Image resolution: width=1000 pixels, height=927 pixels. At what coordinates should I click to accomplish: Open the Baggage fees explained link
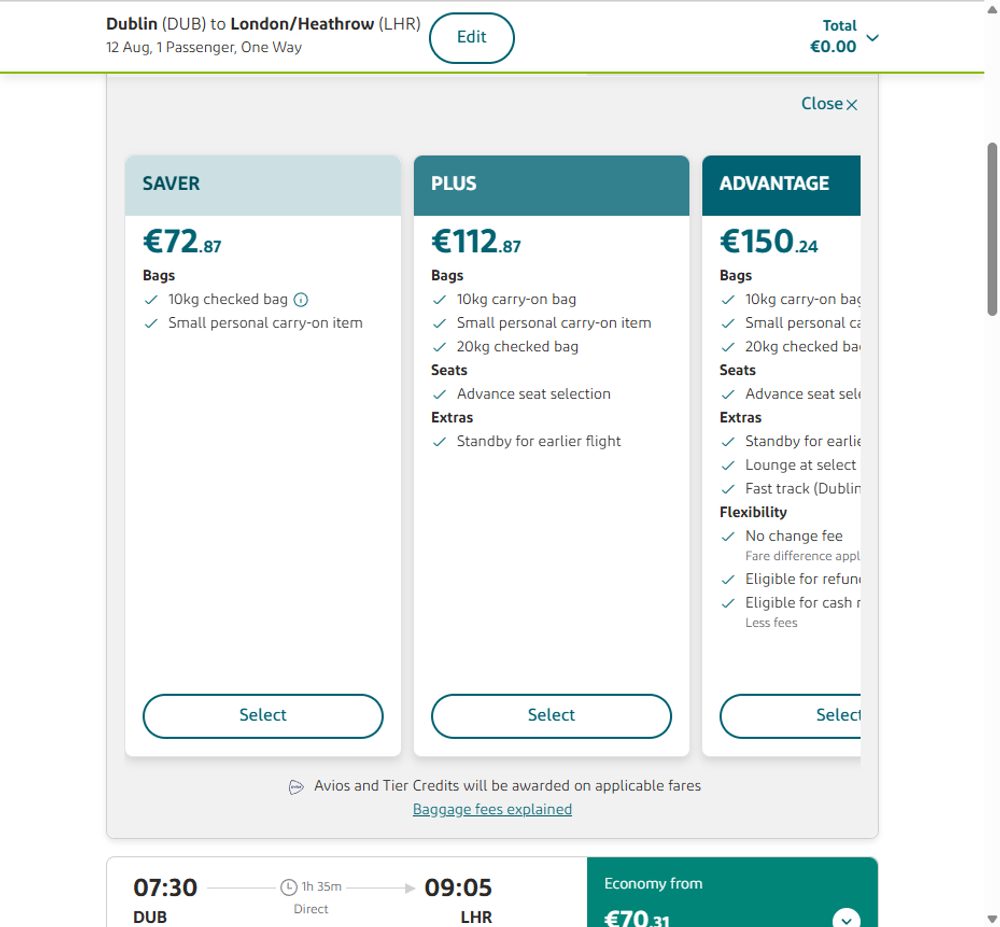click(492, 809)
